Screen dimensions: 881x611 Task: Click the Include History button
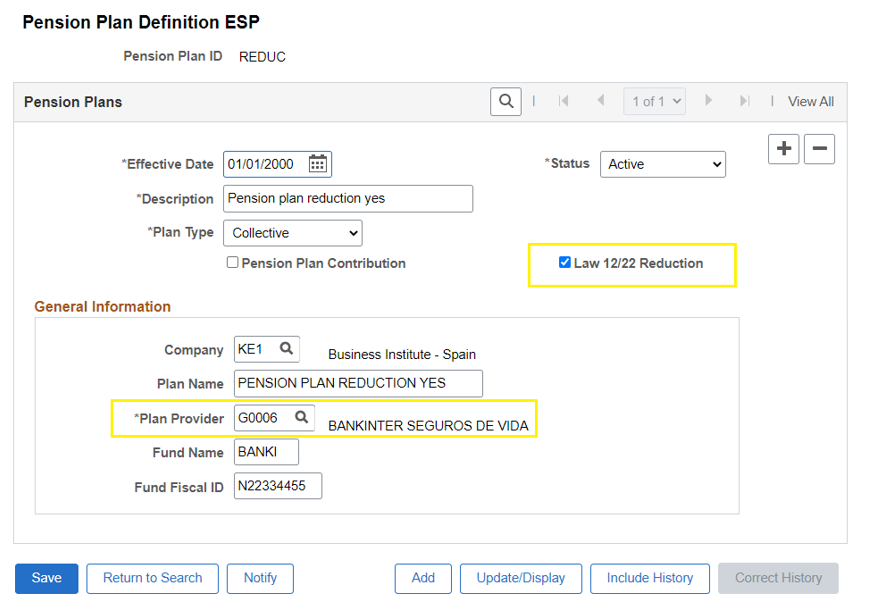(649, 578)
